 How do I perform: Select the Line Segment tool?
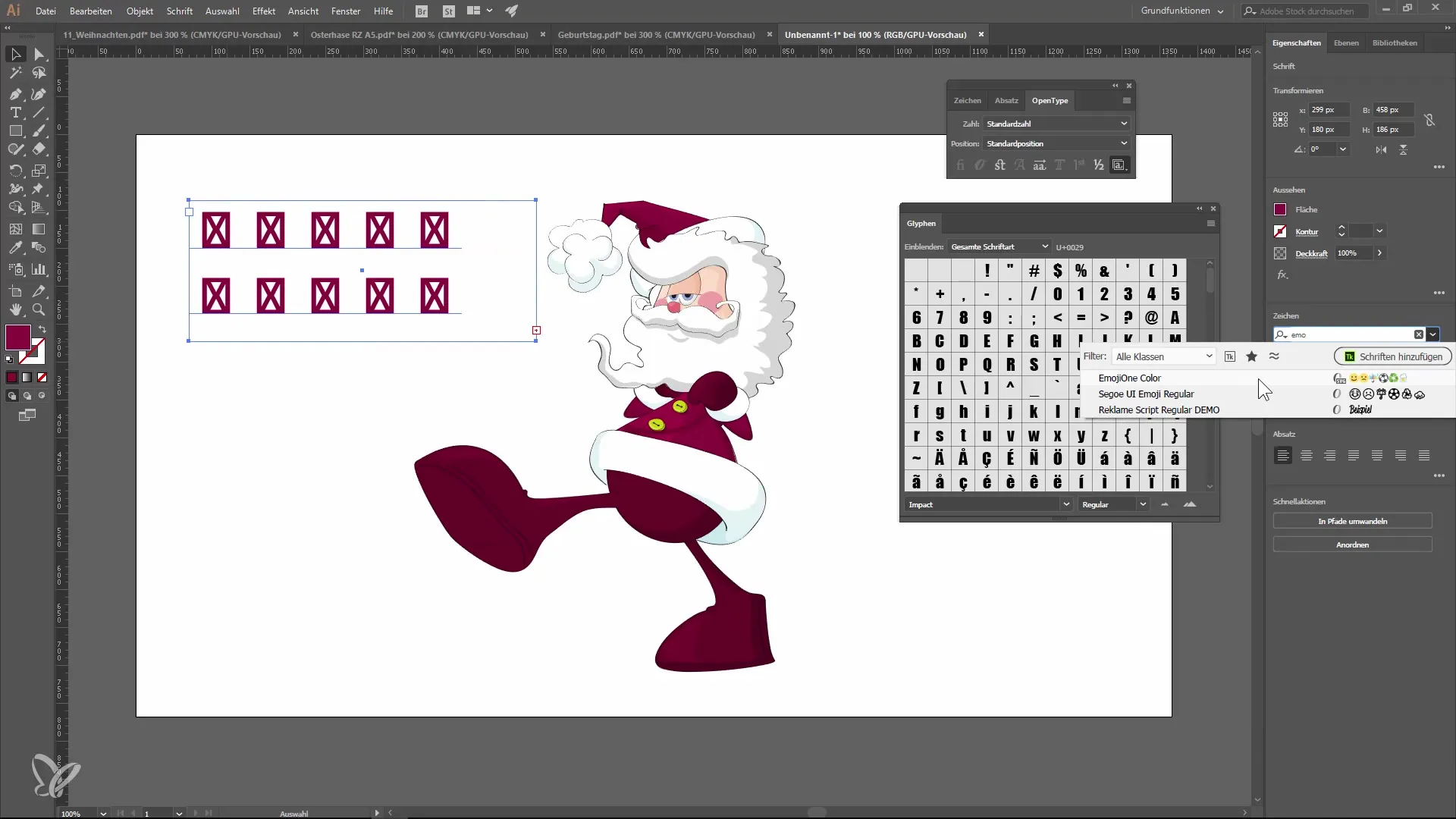click(39, 112)
